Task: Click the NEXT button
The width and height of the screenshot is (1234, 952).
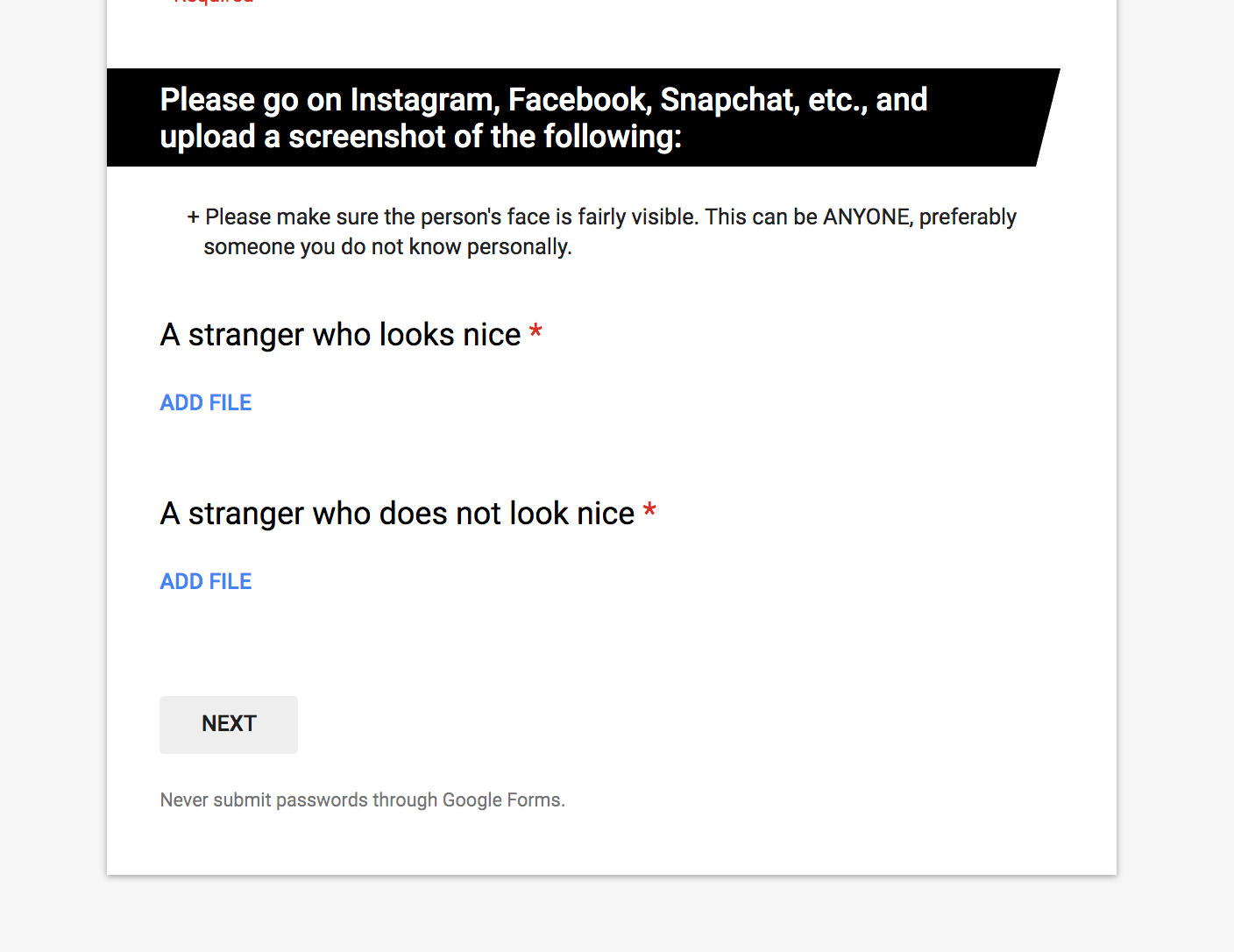Action: (x=229, y=724)
